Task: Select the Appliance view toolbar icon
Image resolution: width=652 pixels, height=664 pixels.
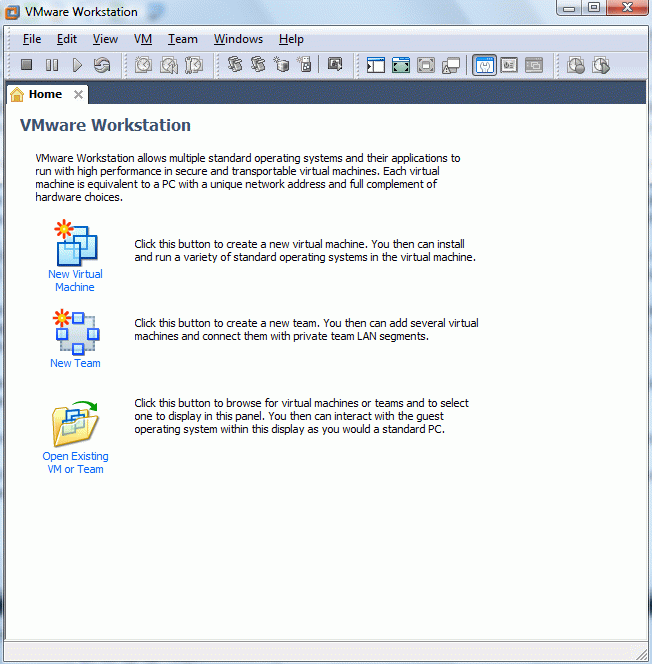Action: [x=509, y=65]
